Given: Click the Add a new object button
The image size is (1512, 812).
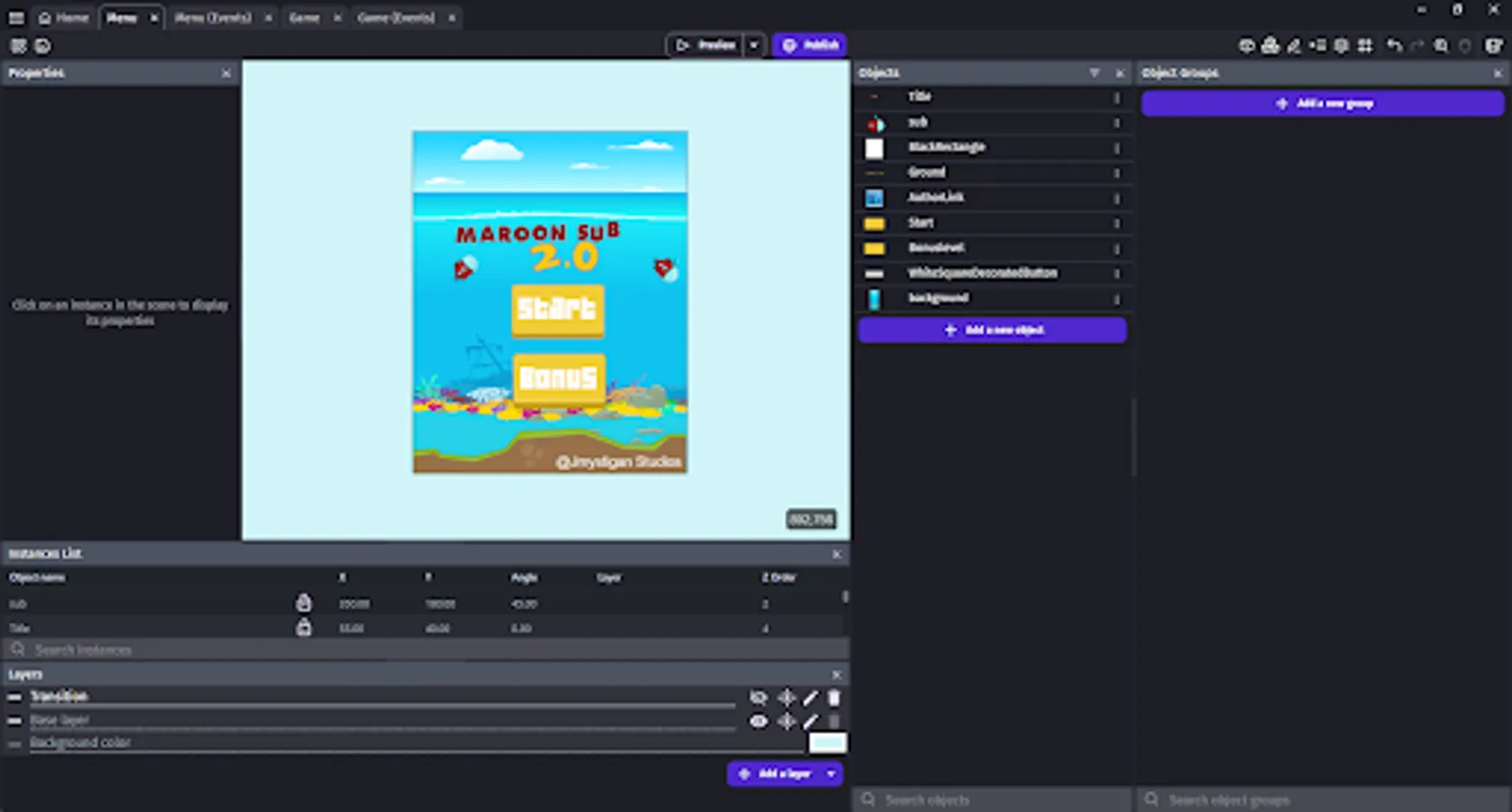Looking at the screenshot, I should click(x=992, y=330).
